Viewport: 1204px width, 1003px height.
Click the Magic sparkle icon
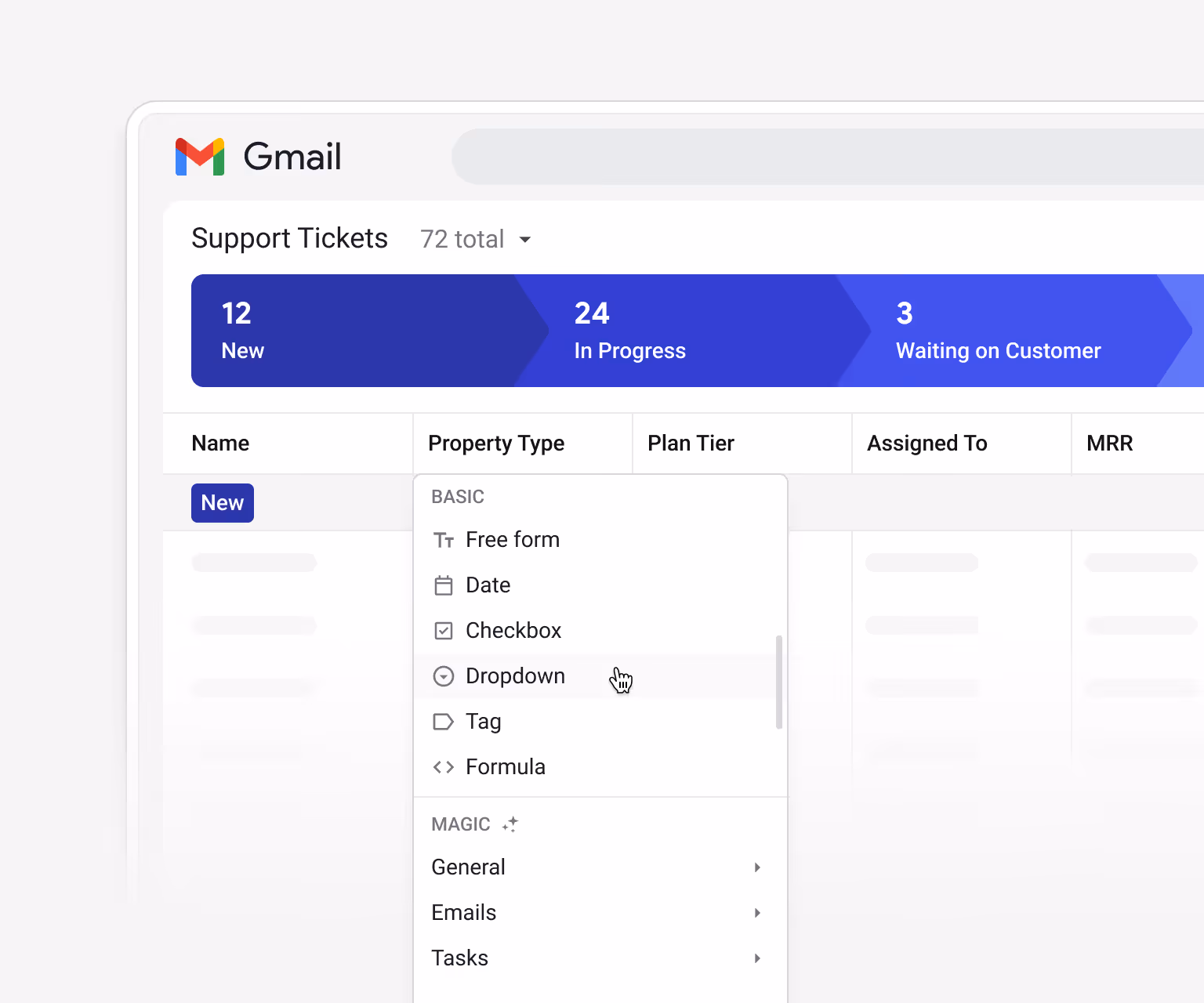click(510, 824)
